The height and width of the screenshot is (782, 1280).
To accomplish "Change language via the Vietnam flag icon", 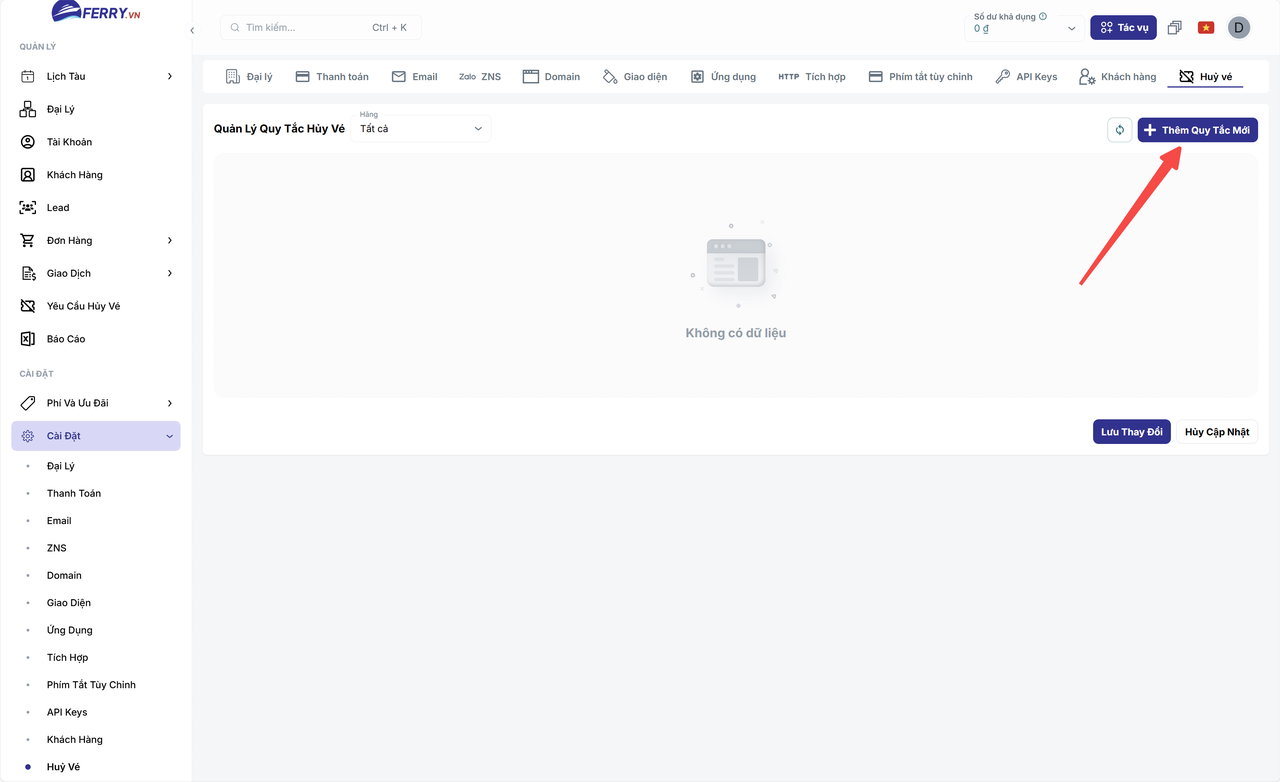I will [x=1206, y=28].
